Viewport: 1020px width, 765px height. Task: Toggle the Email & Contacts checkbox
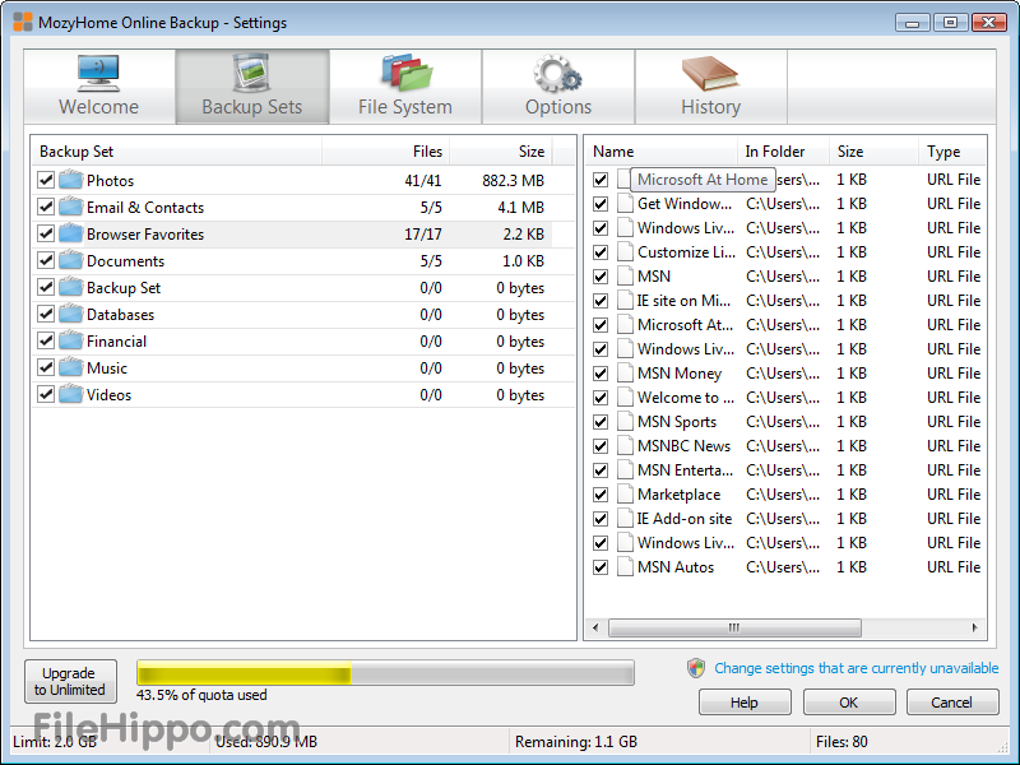[x=46, y=207]
